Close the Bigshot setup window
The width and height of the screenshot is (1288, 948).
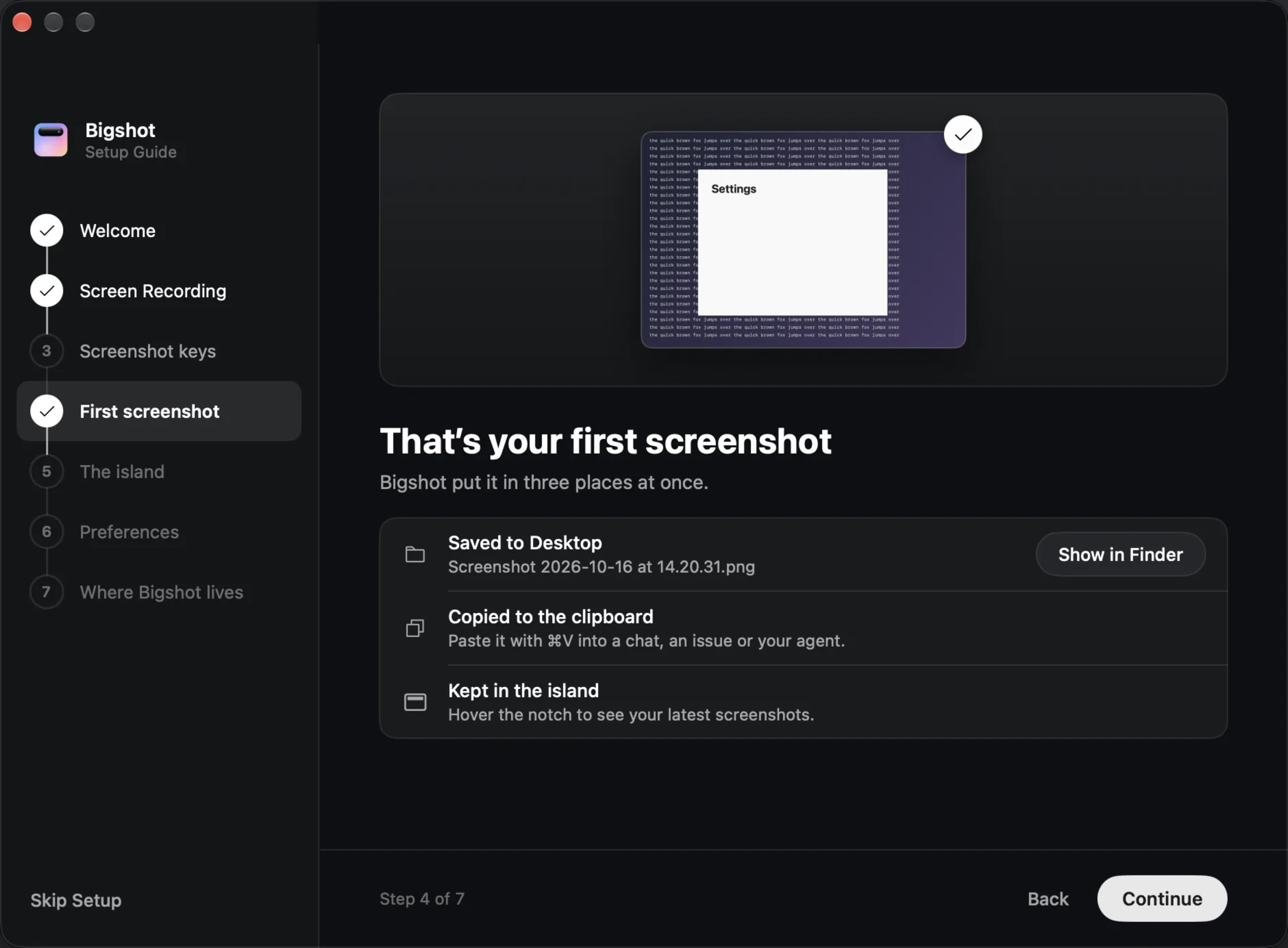point(22,23)
